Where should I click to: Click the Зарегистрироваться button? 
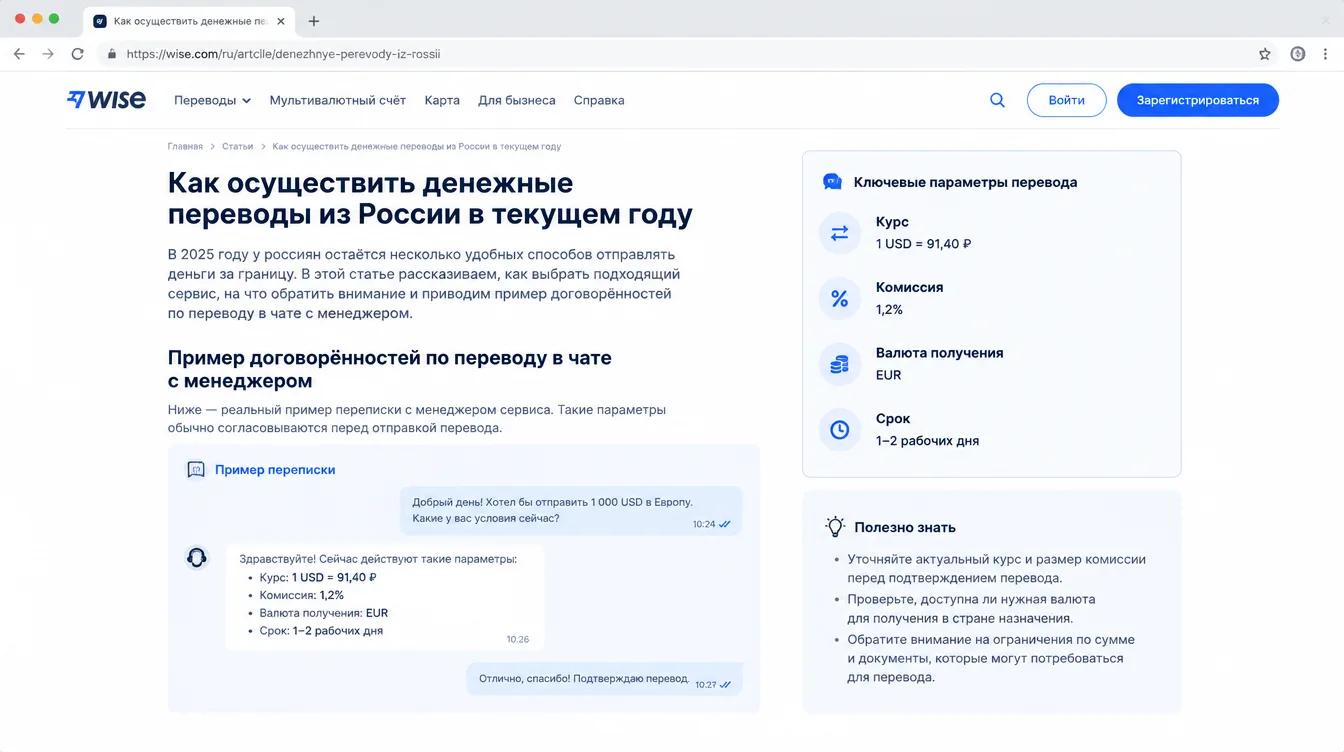(1198, 100)
